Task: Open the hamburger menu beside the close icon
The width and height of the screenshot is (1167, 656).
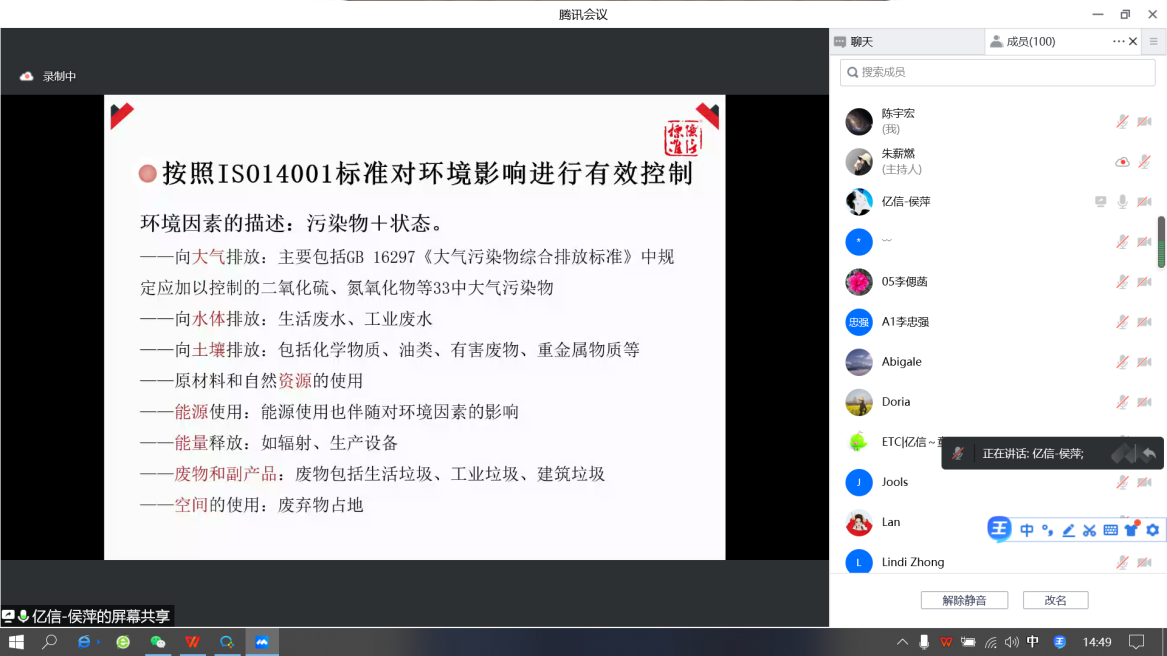Action: point(1153,41)
